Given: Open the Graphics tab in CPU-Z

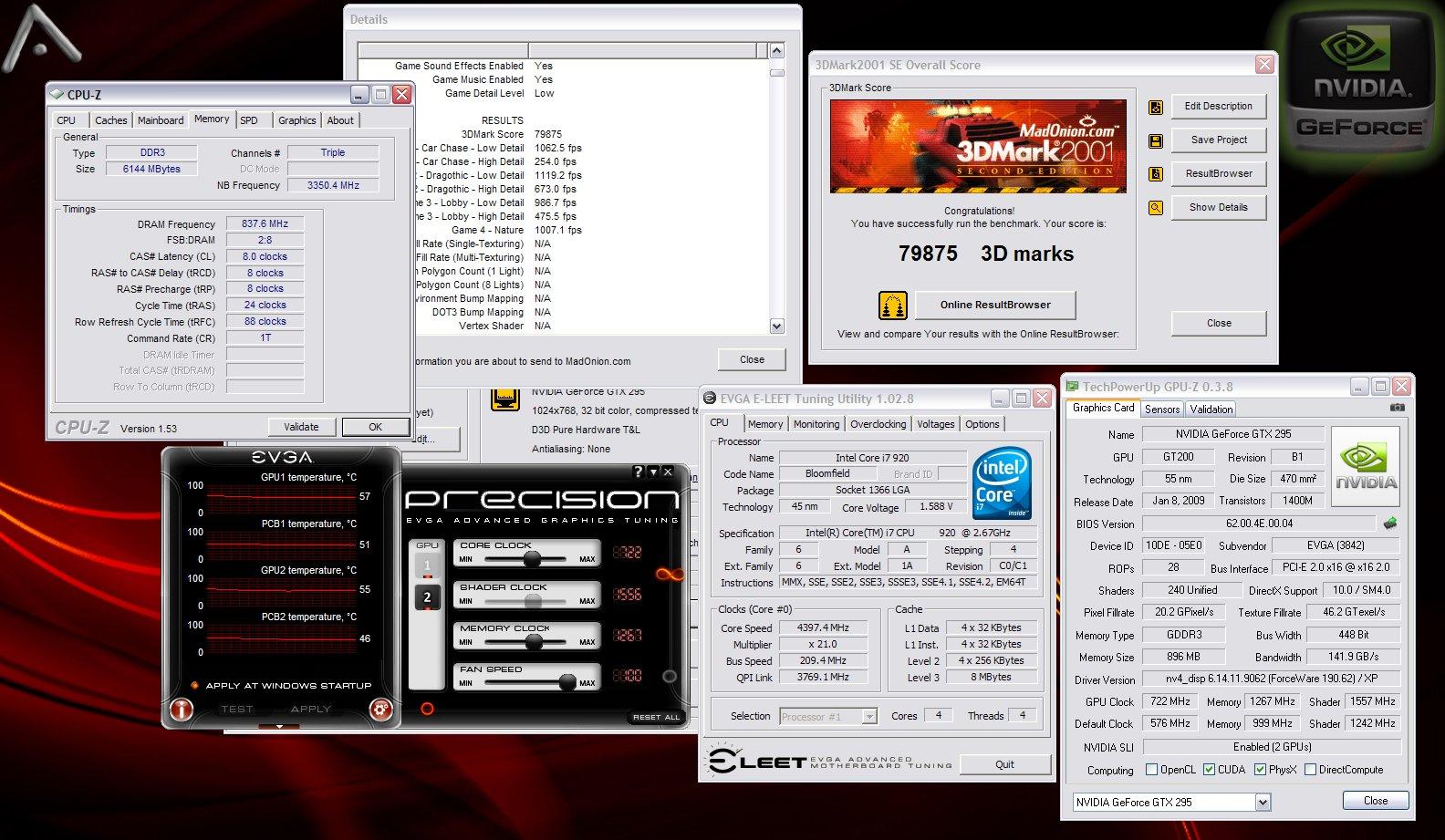Looking at the screenshot, I should point(297,120).
